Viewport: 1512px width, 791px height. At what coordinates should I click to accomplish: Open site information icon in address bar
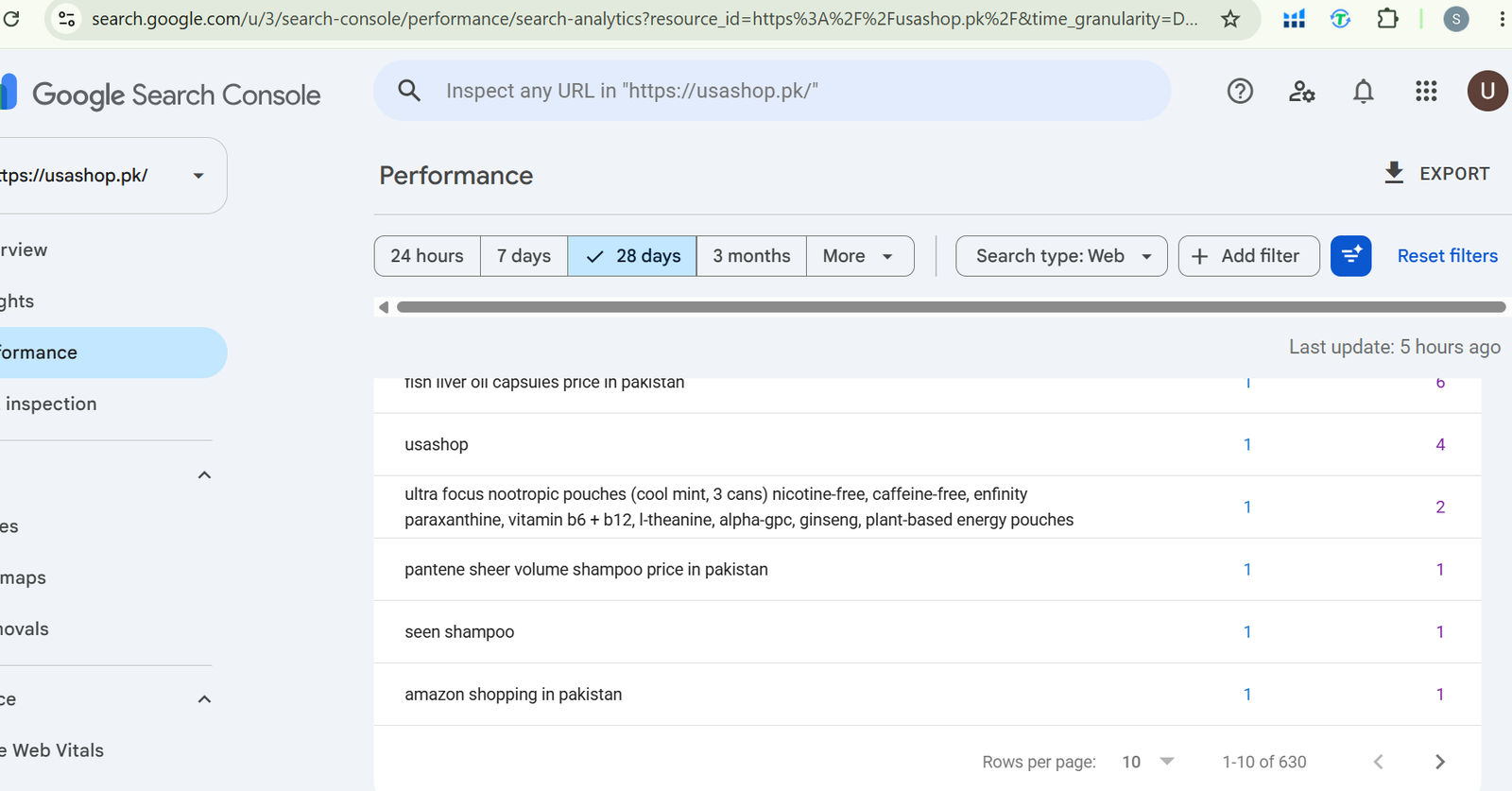[66, 19]
